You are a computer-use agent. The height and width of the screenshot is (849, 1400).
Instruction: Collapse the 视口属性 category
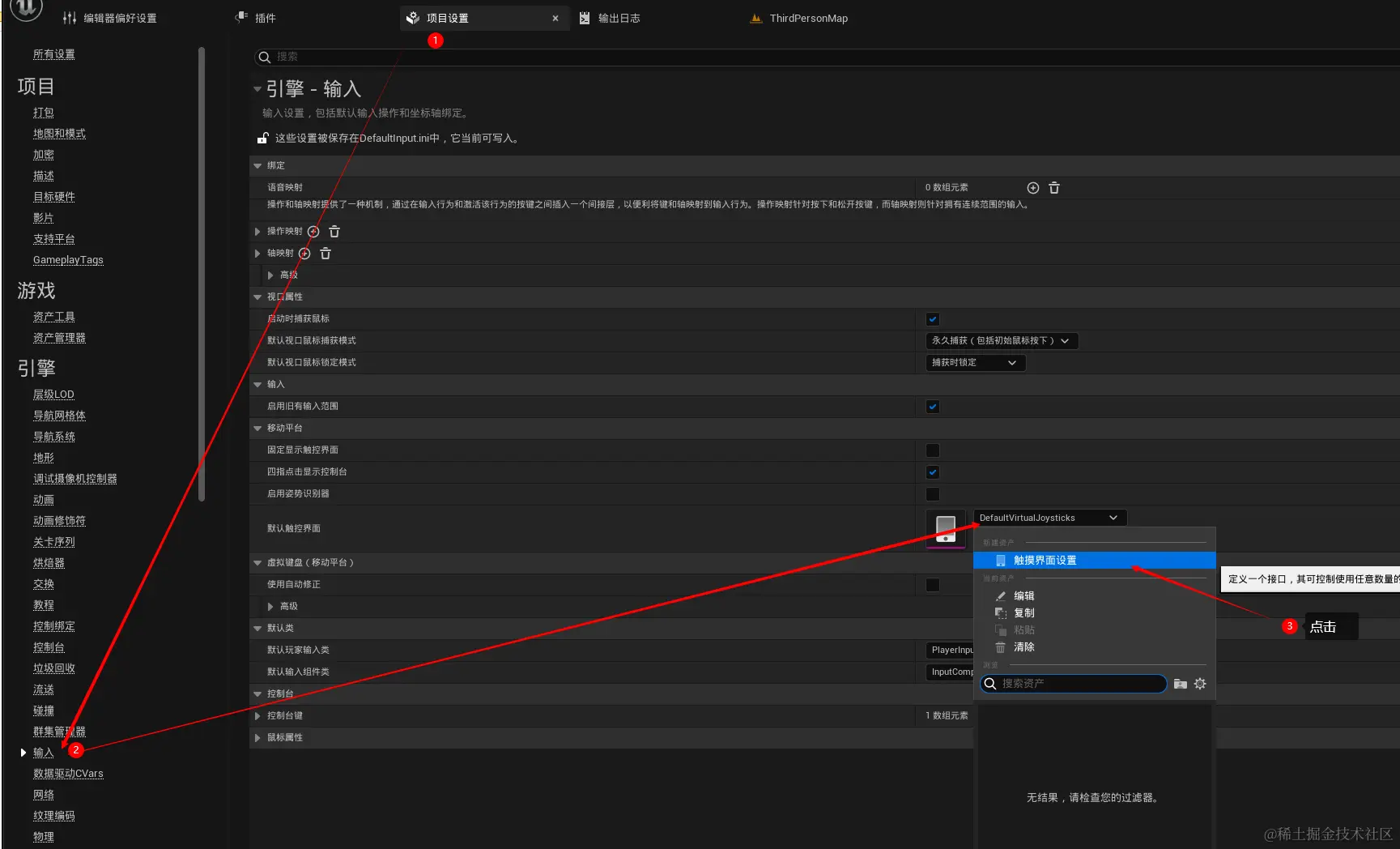257,297
